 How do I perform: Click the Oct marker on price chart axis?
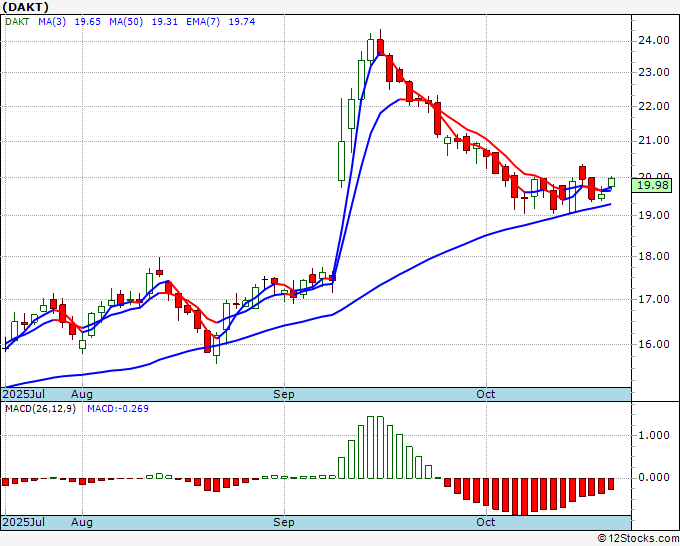486,394
